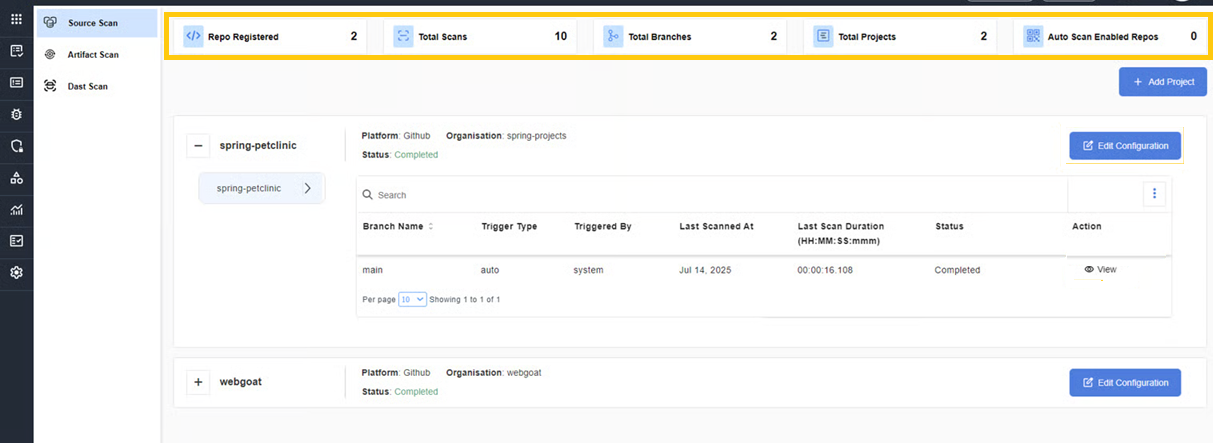Open the apps grid menu icon
Image resolution: width=1213 pixels, height=443 pixels.
click(16, 19)
